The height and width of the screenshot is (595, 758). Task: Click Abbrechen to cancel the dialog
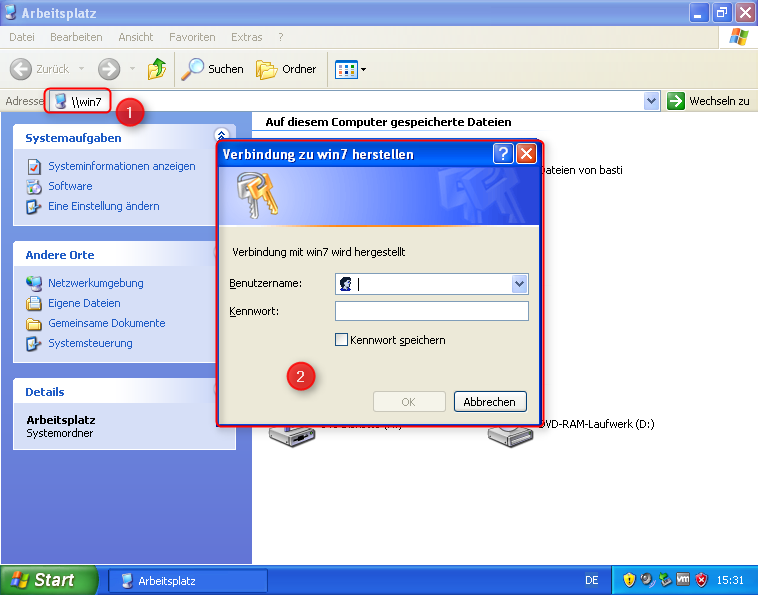click(490, 402)
